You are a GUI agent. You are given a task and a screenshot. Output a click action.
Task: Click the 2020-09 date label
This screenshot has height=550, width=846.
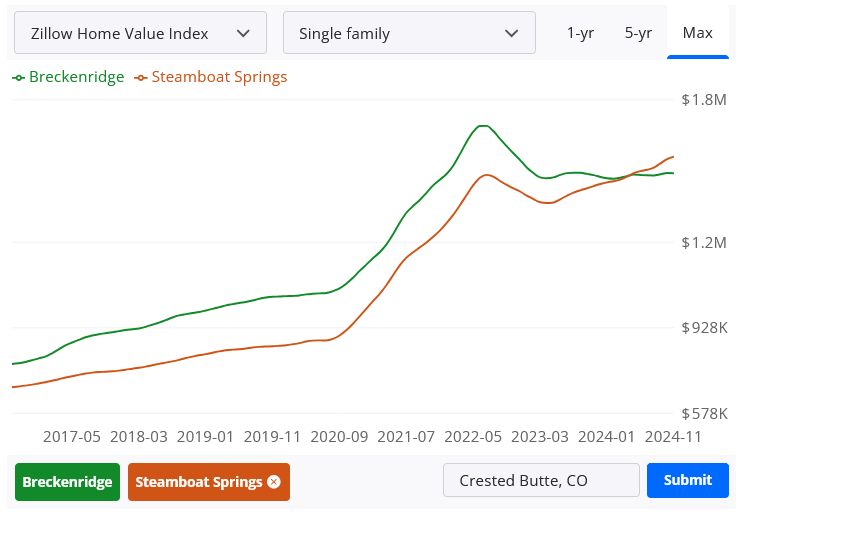(x=339, y=437)
